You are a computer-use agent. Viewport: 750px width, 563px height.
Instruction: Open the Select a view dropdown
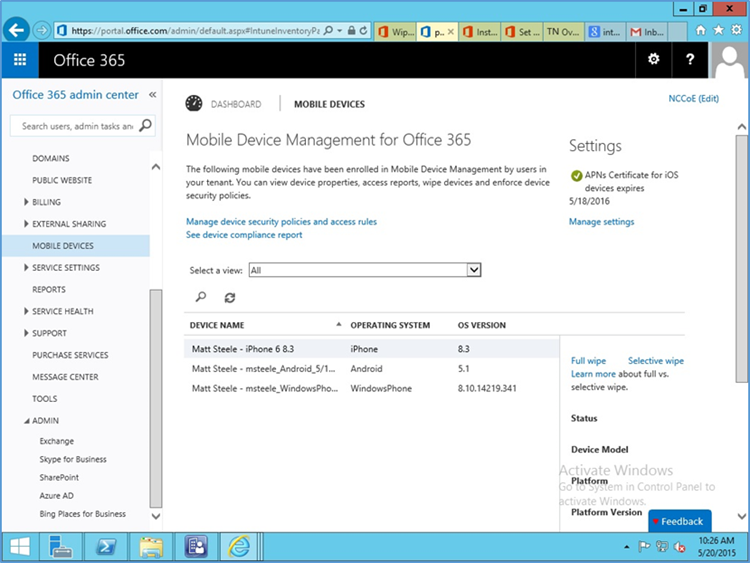tap(474, 270)
